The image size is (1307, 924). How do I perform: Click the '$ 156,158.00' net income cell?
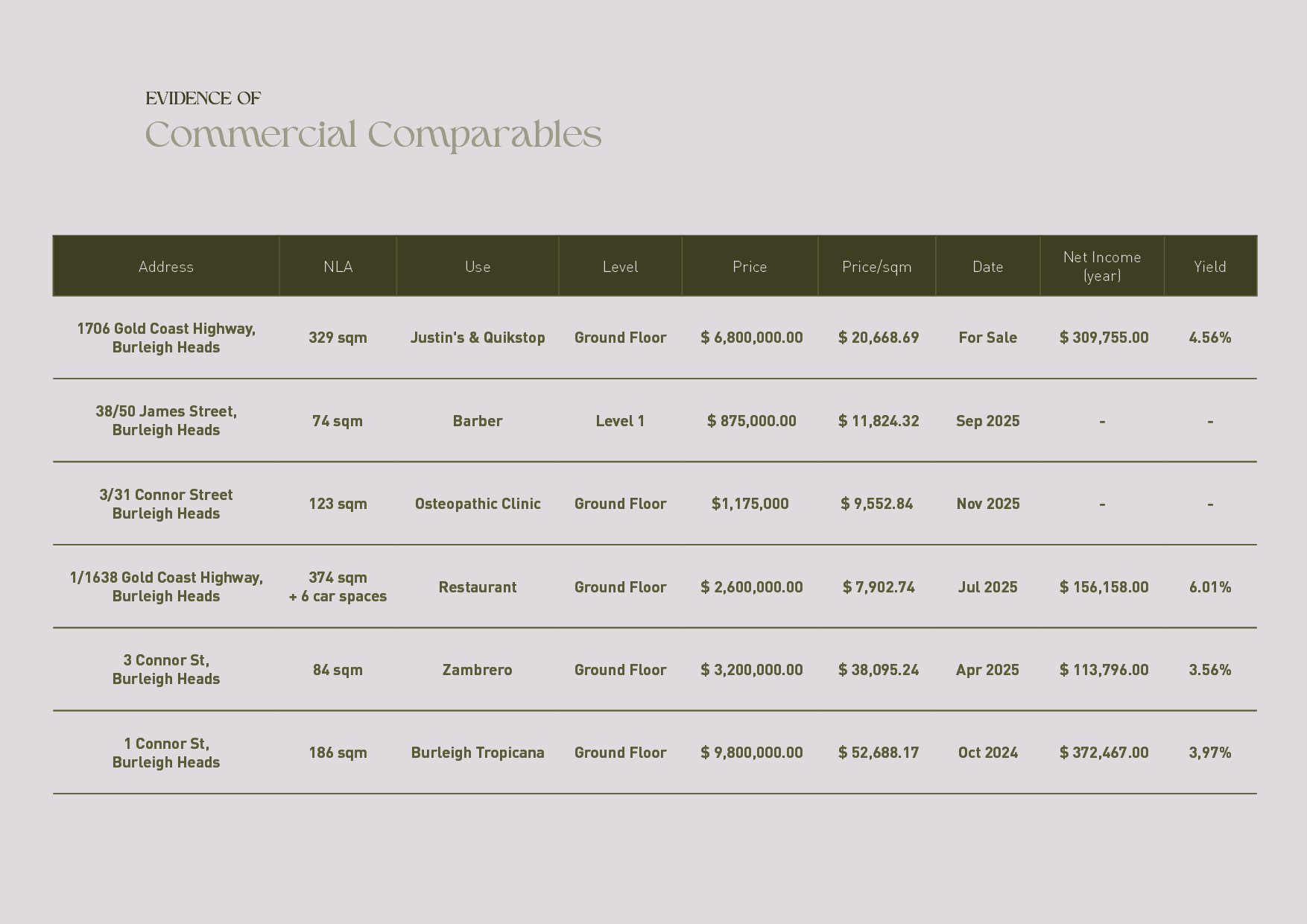tap(1104, 587)
